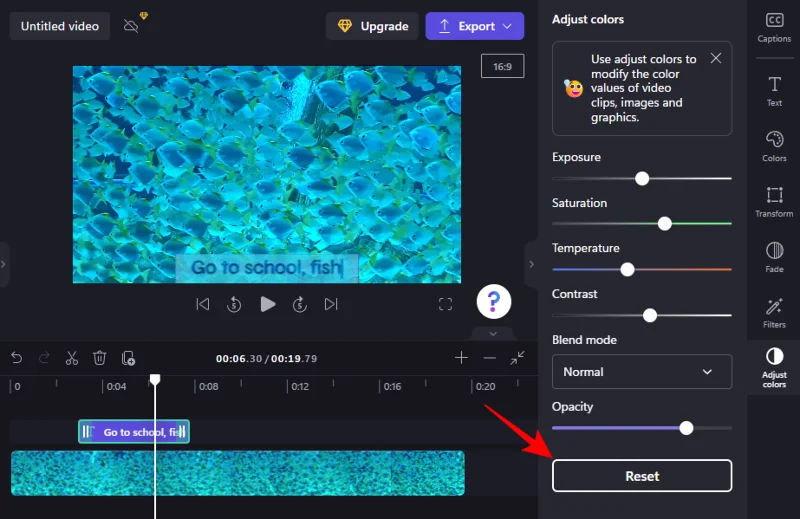Fit the timeline to screen
Image resolution: width=800 pixels, height=519 pixels.
517,358
